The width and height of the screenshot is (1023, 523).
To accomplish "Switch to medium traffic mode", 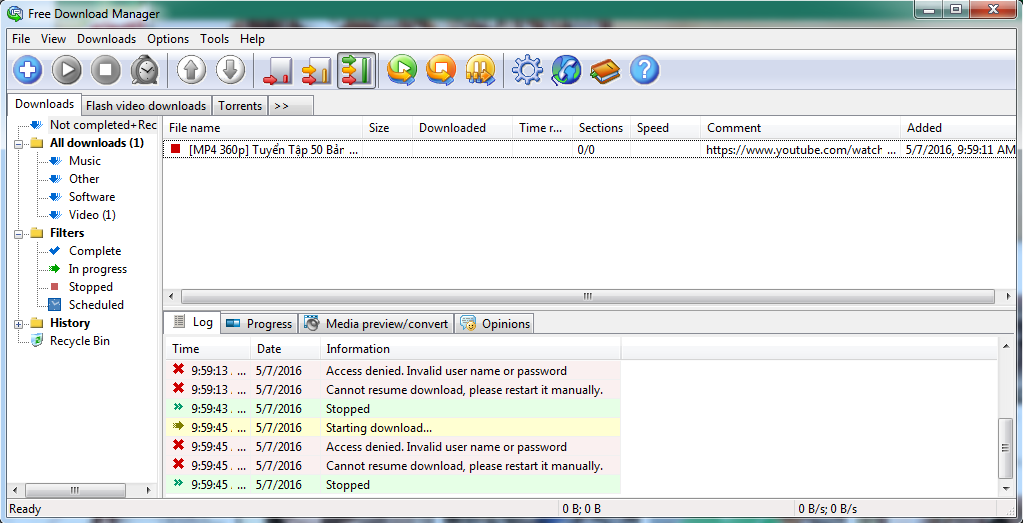I will click(x=316, y=70).
